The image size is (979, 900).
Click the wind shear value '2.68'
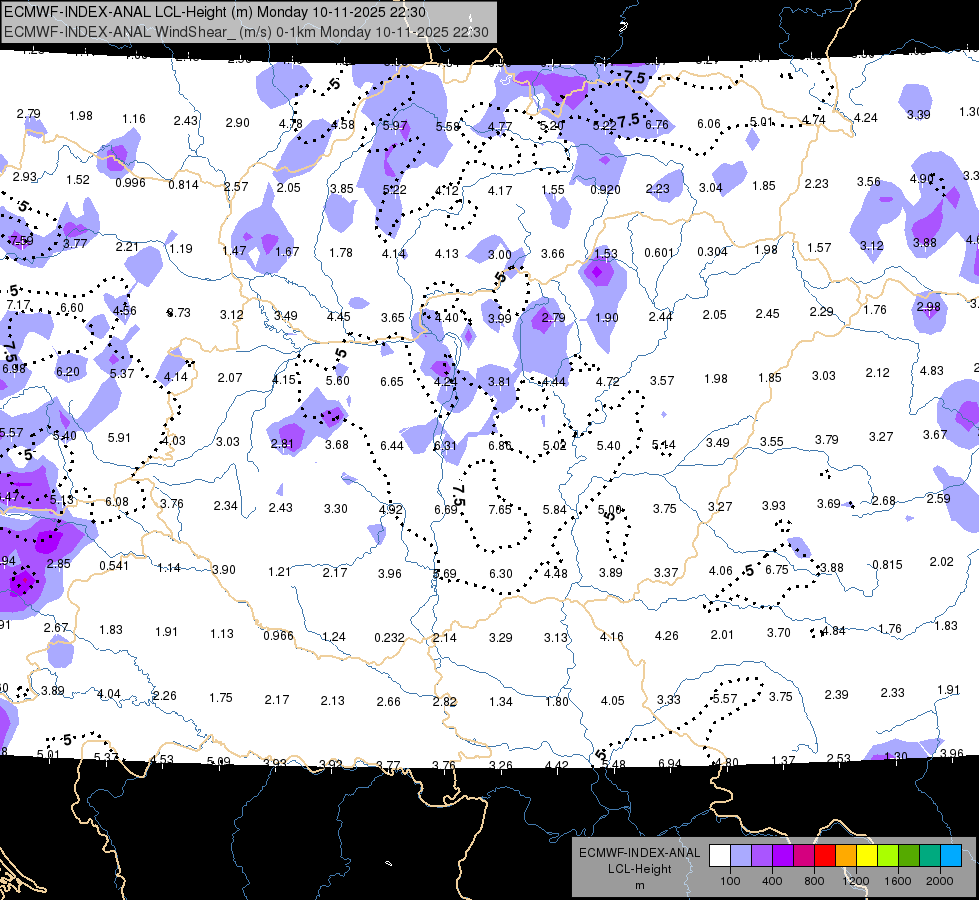coord(883,501)
